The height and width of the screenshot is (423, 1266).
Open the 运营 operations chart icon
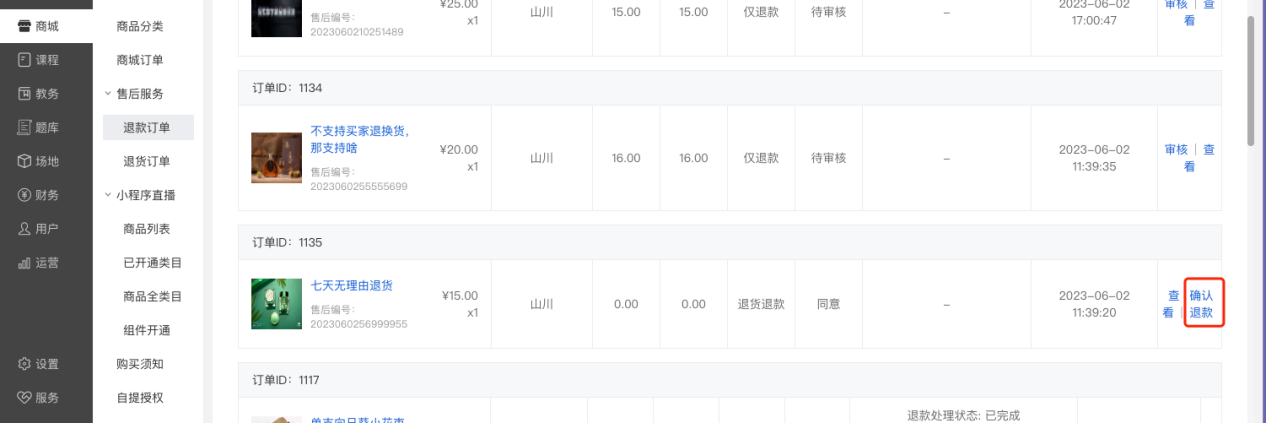pos(24,263)
